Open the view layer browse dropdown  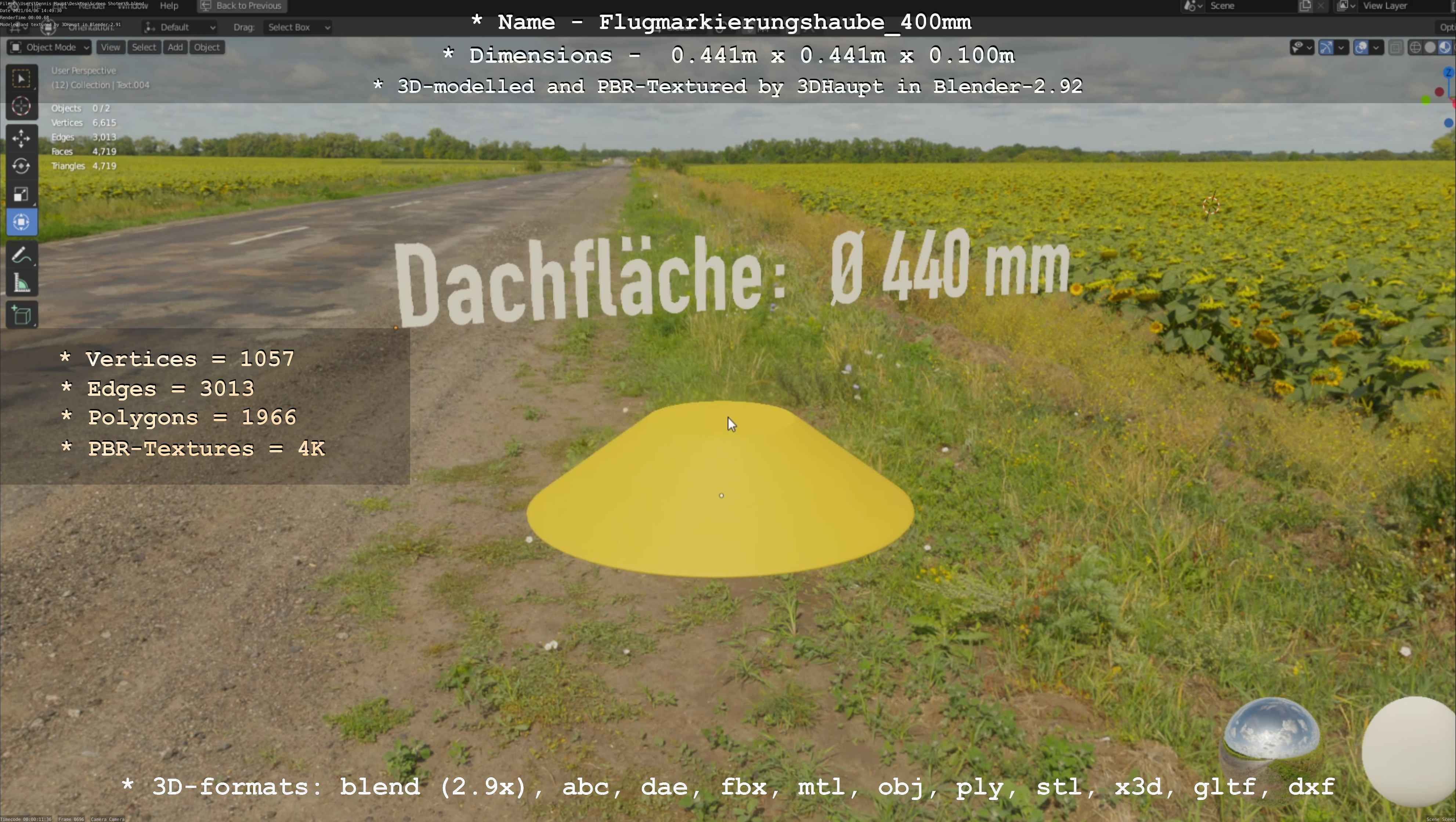1346,6
